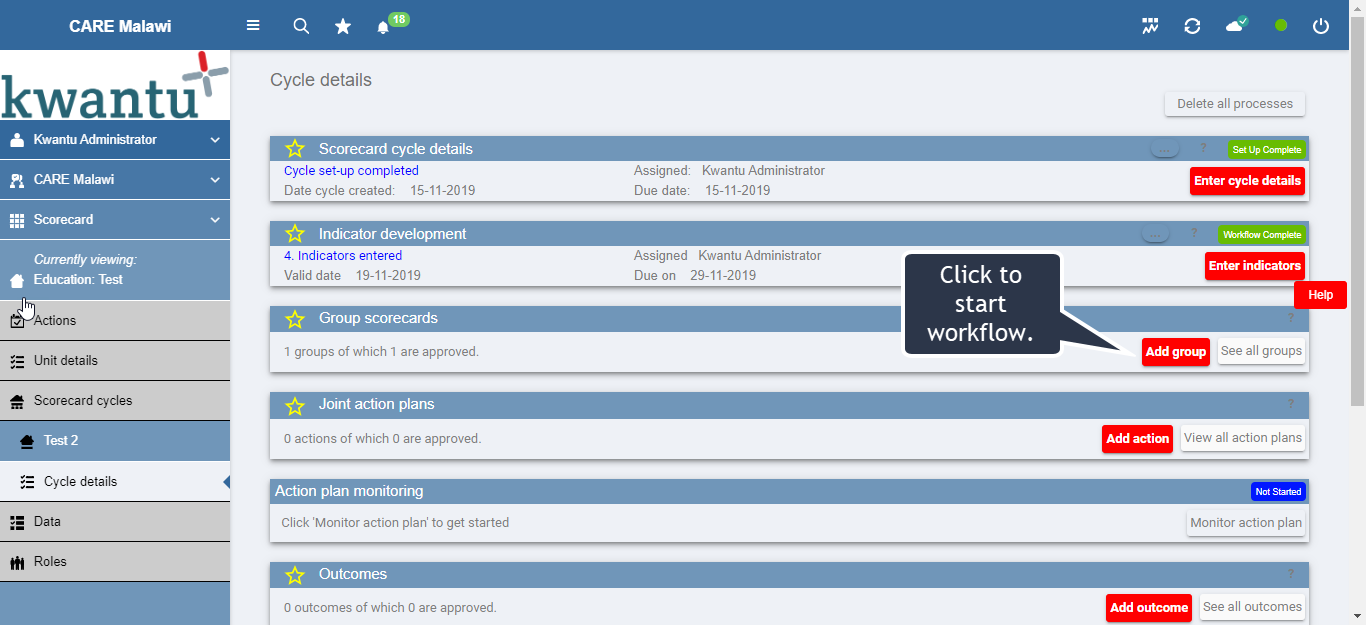
Task: Expand Kwantu Administrator sidebar menu
Action: pos(115,140)
